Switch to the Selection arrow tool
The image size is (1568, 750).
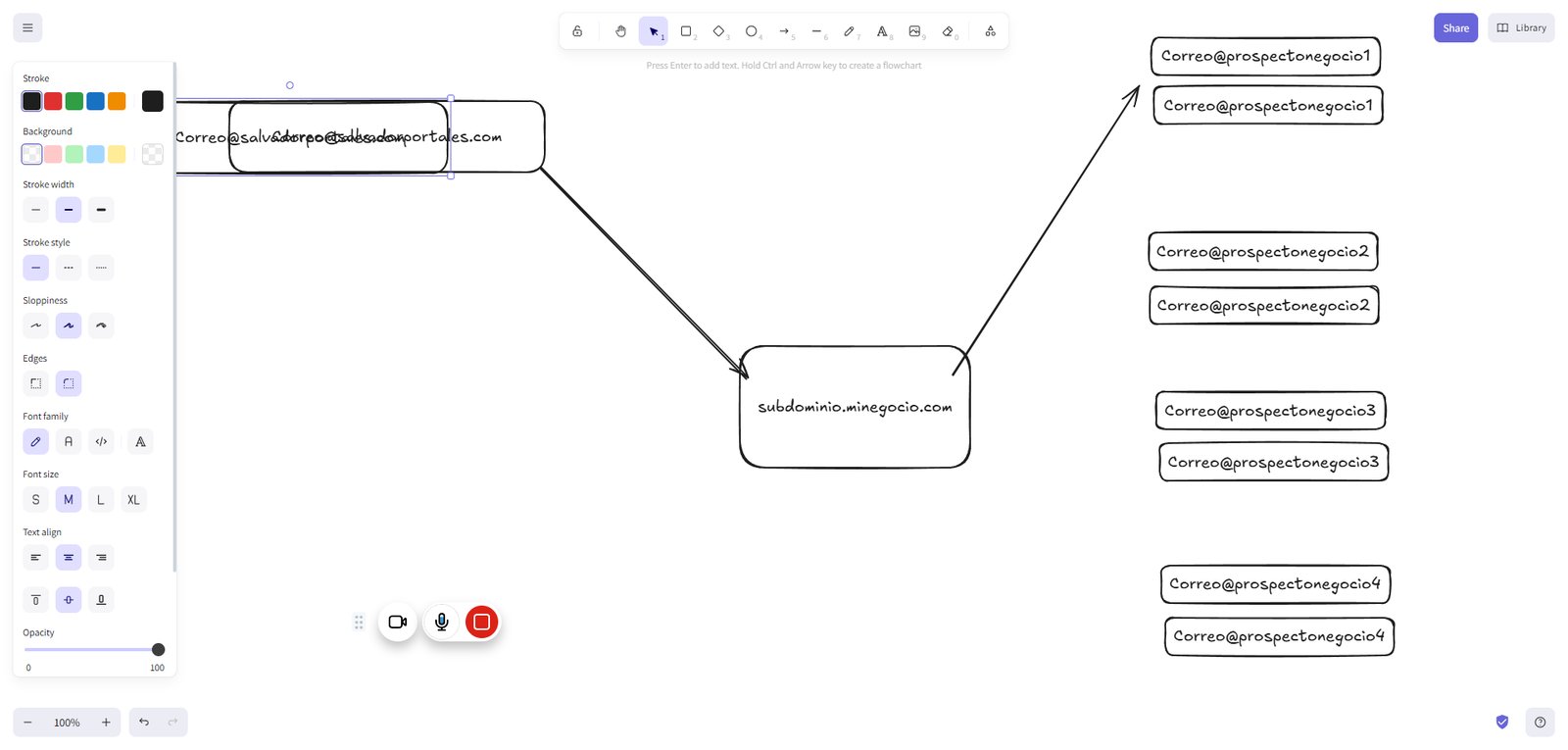click(654, 31)
